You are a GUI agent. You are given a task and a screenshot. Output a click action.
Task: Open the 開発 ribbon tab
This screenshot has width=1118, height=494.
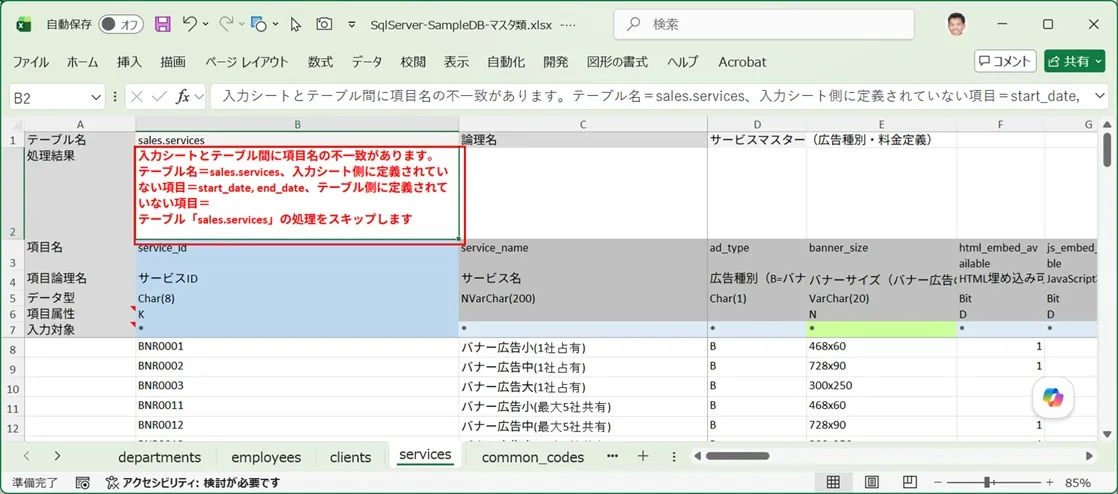click(x=555, y=62)
